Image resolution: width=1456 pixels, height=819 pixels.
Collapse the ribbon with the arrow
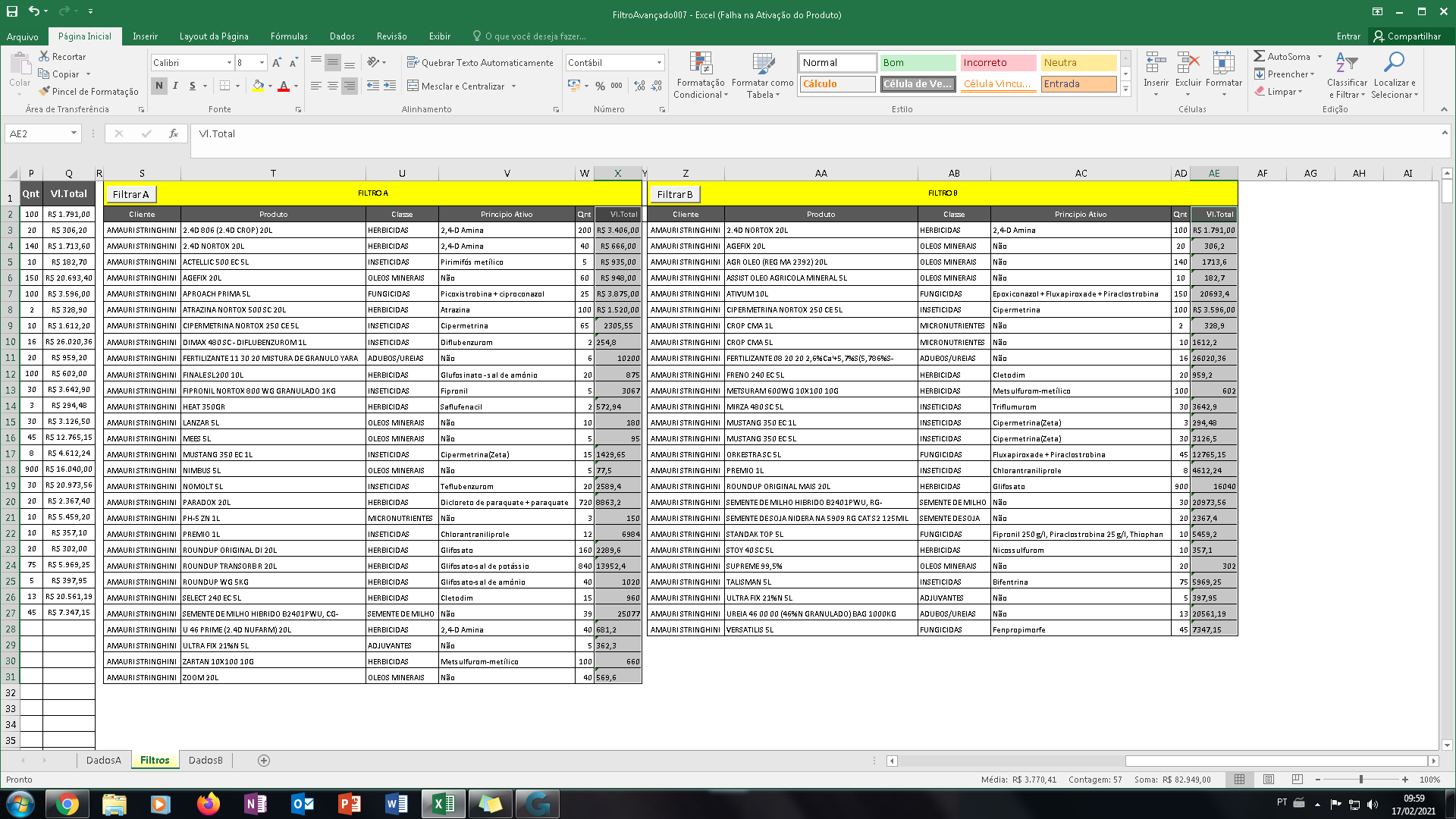(1444, 109)
